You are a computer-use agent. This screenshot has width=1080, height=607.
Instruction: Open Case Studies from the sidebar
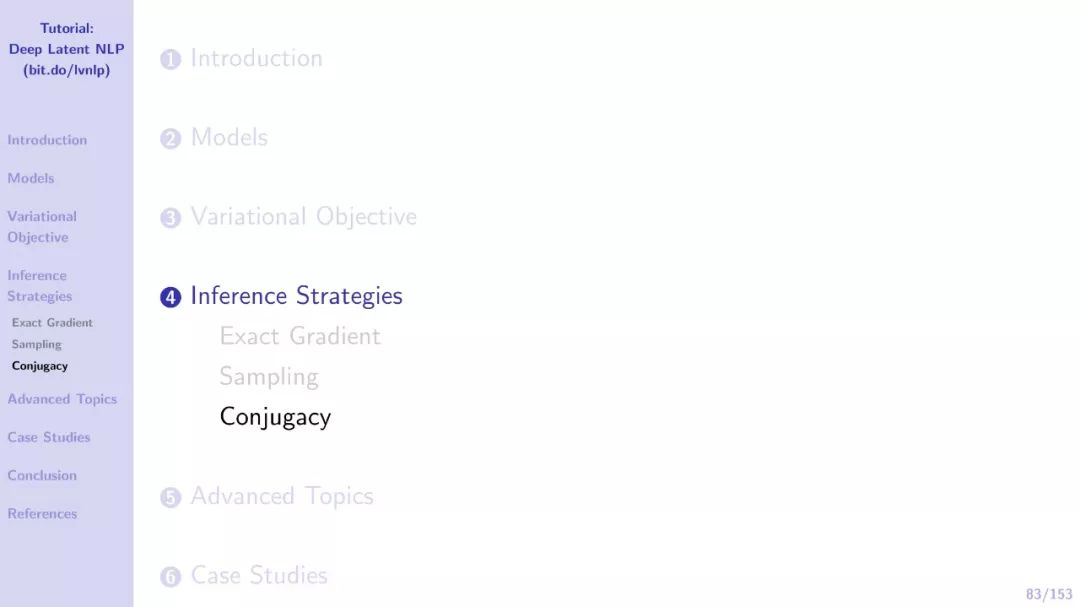pyautogui.click(x=48, y=437)
